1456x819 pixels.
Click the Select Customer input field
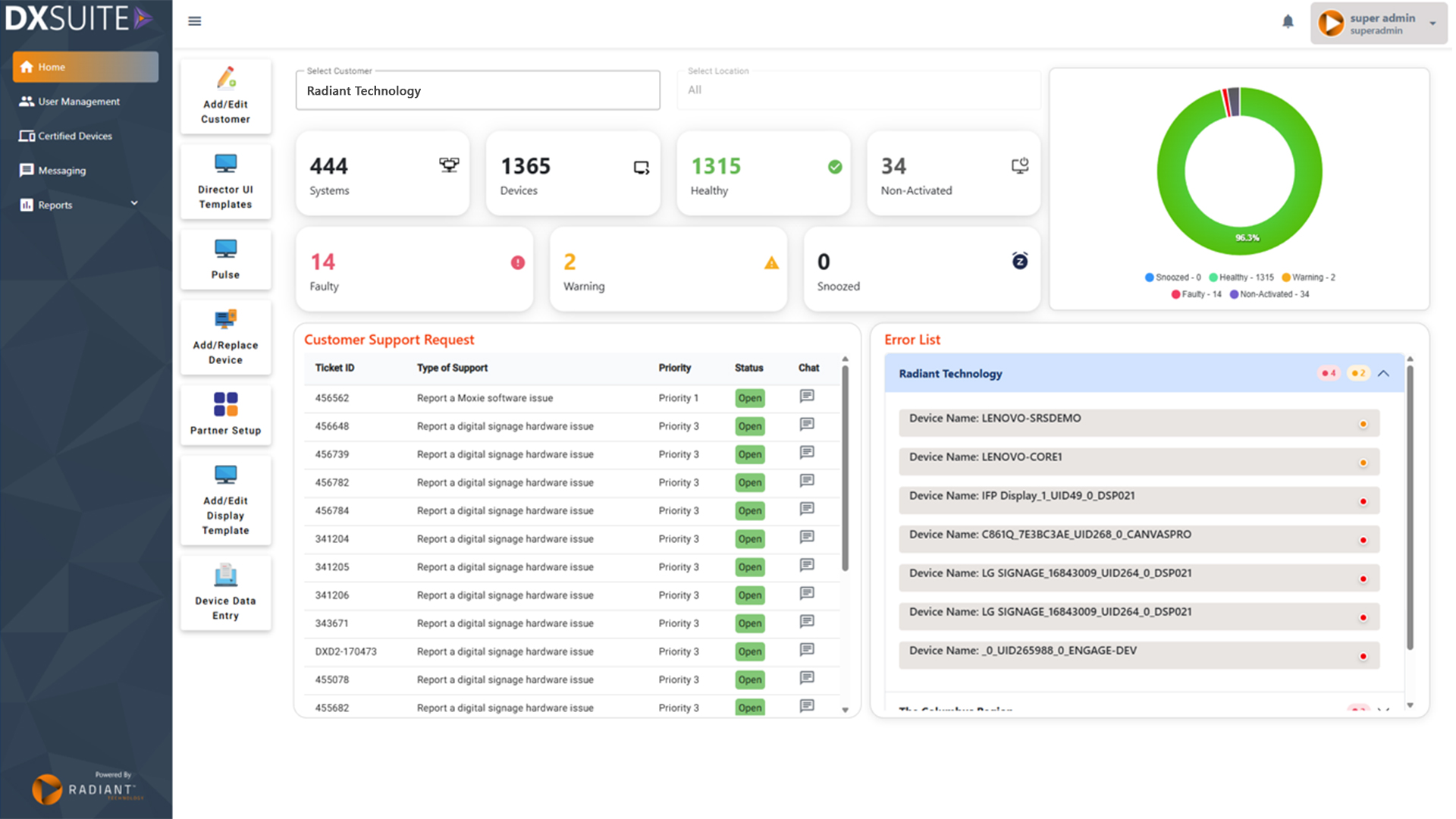pos(478,91)
